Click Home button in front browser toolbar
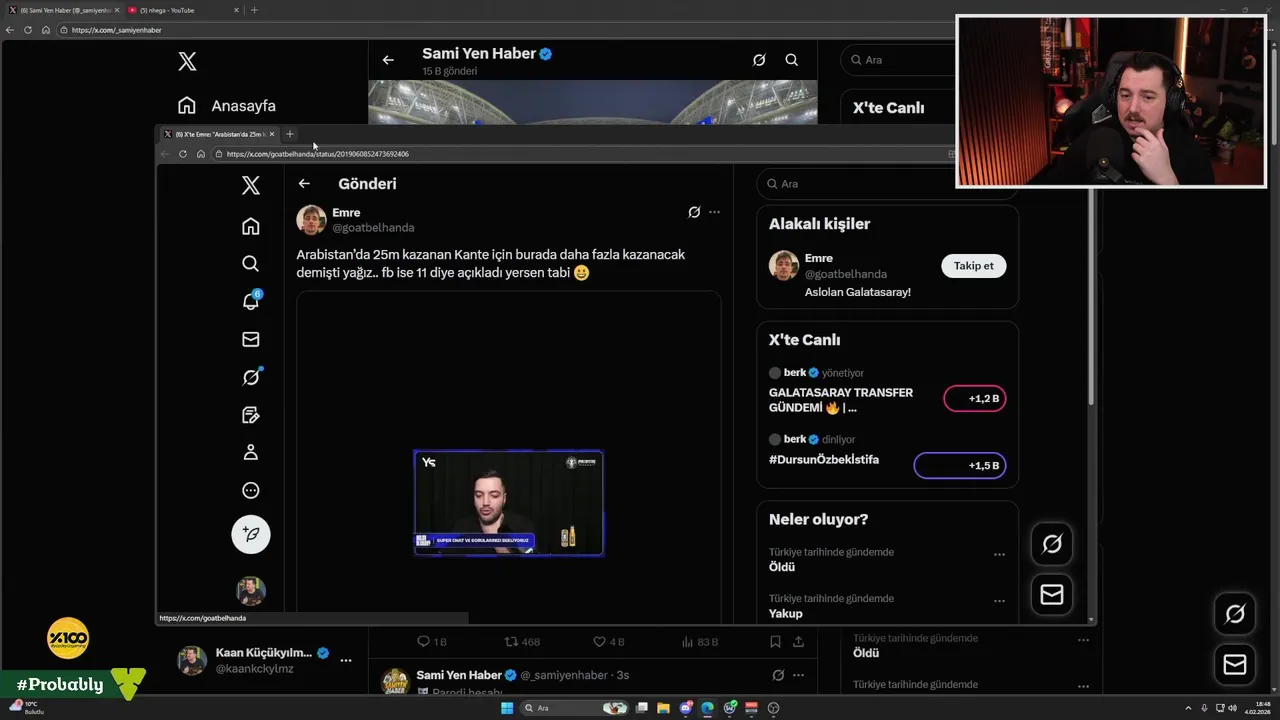This screenshot has width=1280, height=720. point(201,154)
